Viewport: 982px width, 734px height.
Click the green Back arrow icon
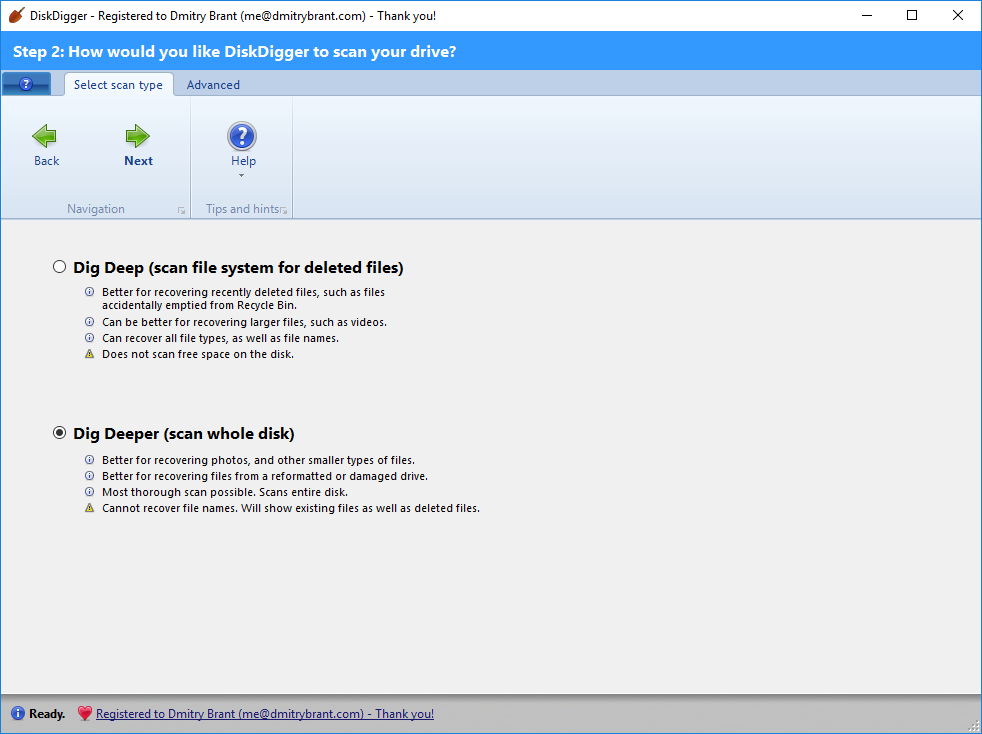[x=44, y=136]
